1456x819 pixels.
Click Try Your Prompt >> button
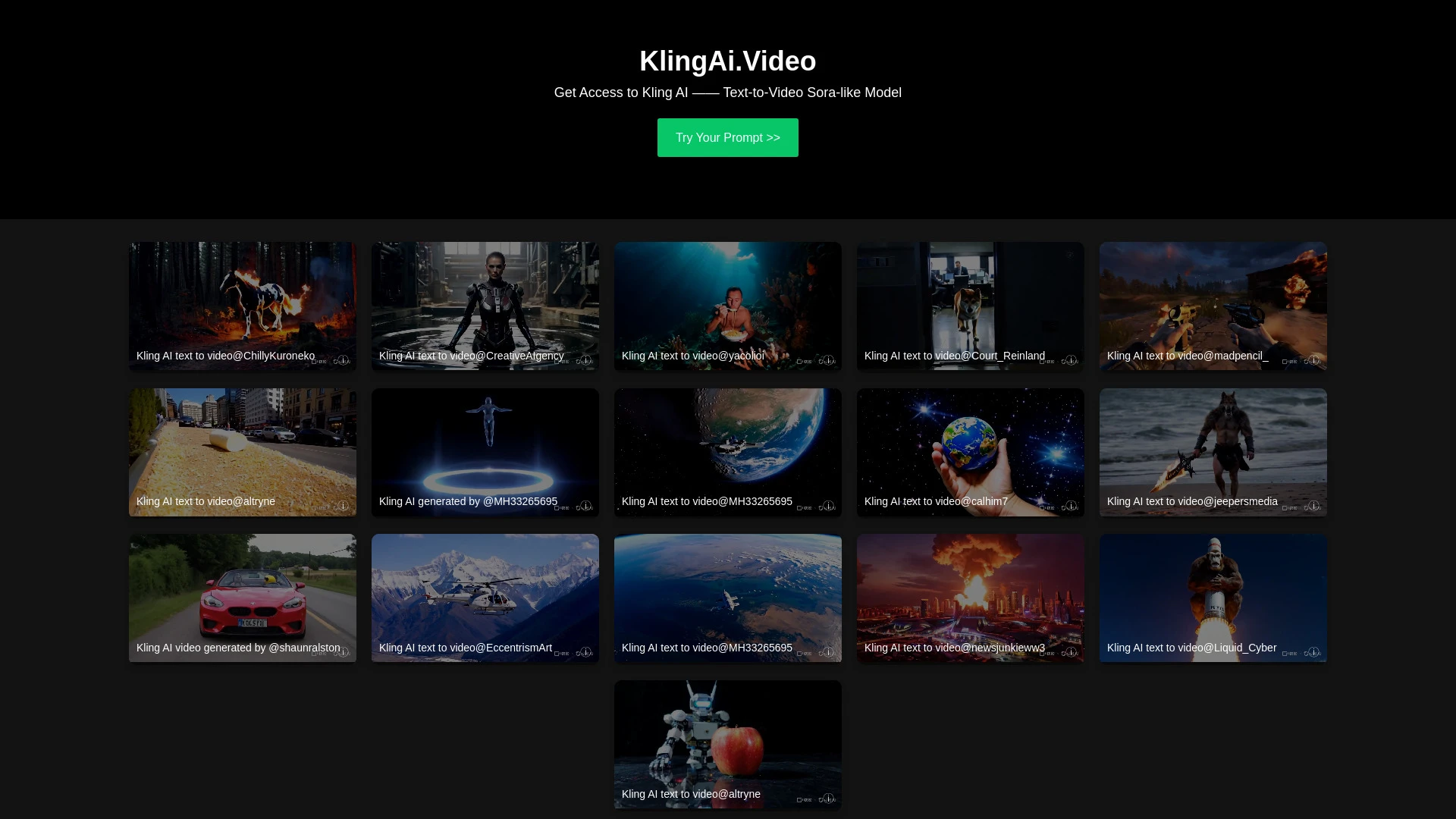(x=728, y=138)
